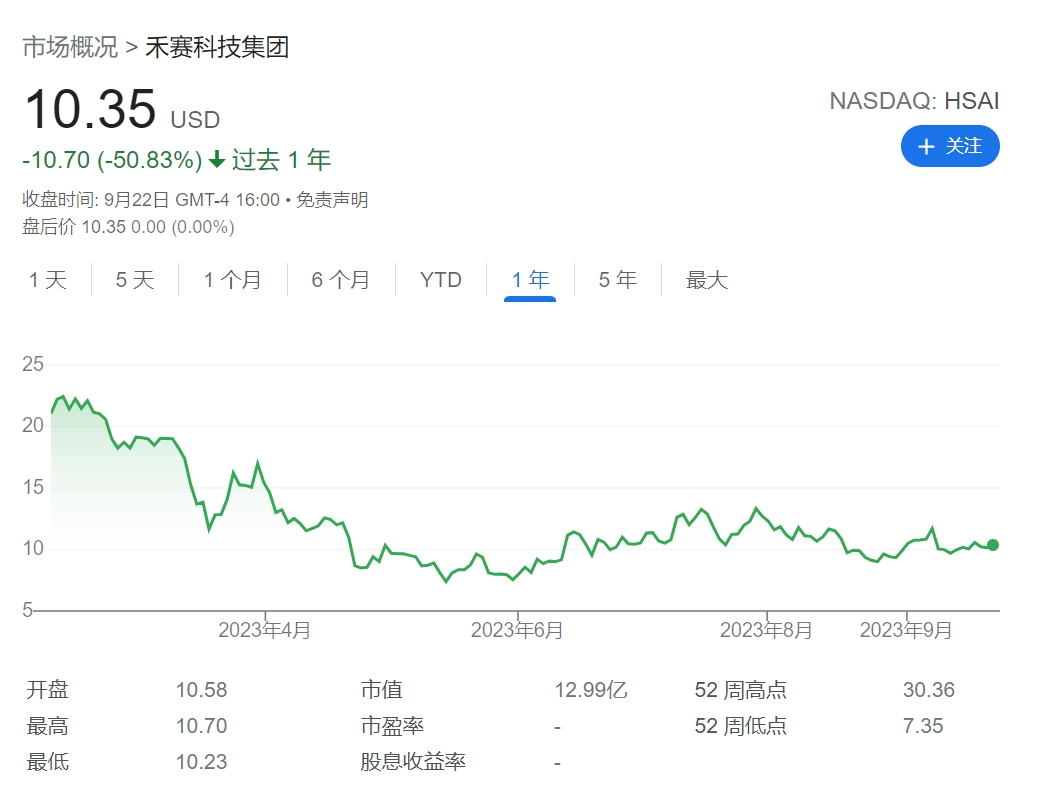
Task: Select the 1 个月 range tab
Action: (233, 280)
